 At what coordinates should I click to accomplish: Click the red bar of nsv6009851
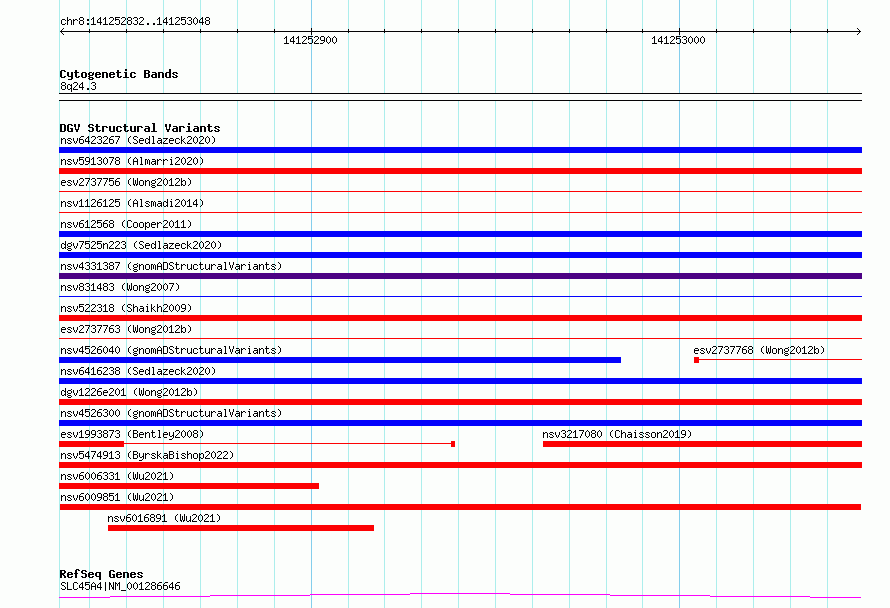tap(460, 507)
